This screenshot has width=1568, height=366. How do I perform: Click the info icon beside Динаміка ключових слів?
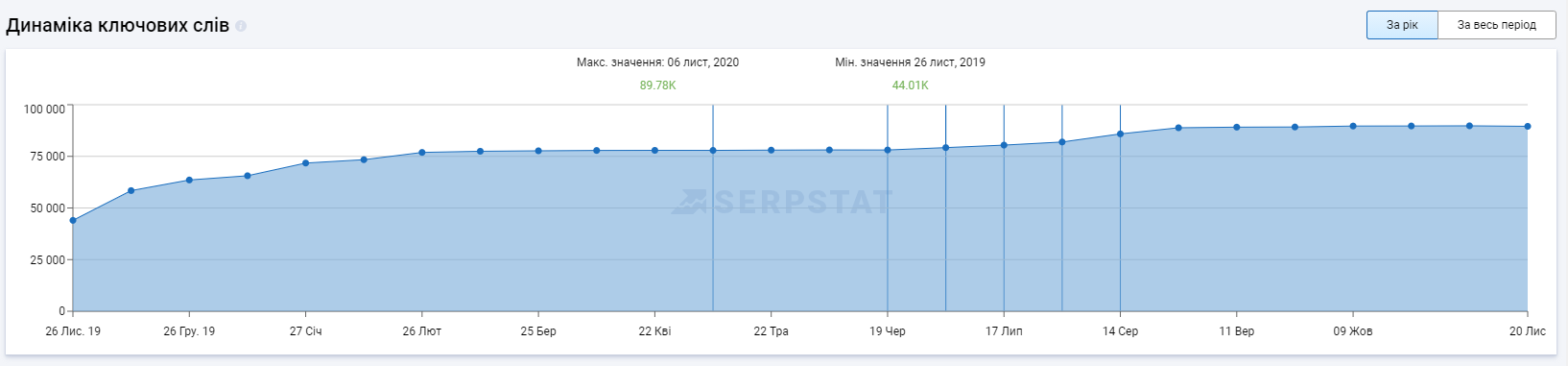coord(241,26)
